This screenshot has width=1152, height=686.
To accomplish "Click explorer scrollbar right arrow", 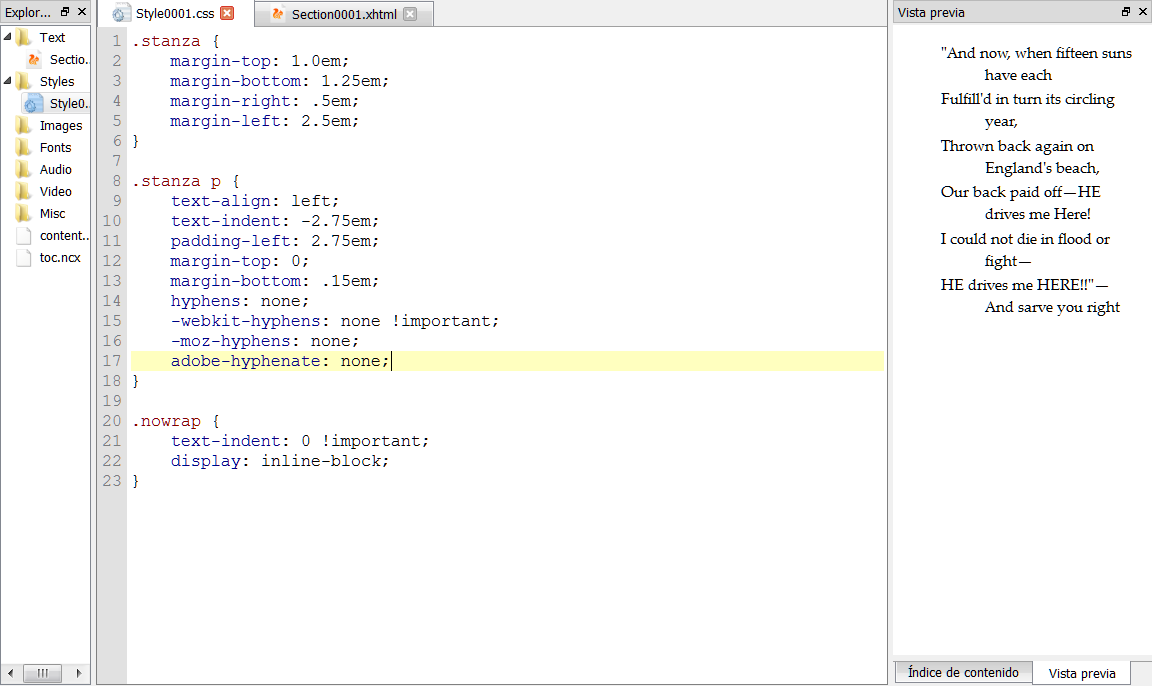I will 79,673.
